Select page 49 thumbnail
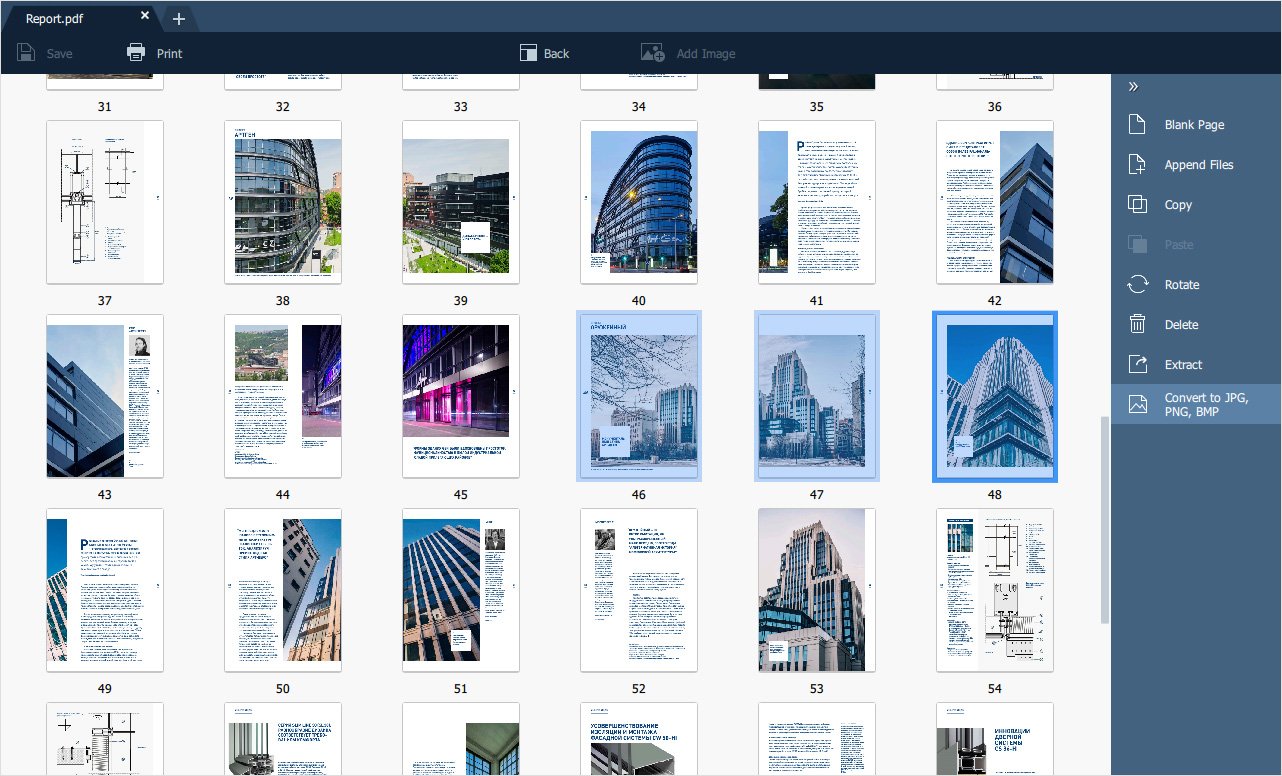This screenshot has height=776, width=1282. point(105,590)
